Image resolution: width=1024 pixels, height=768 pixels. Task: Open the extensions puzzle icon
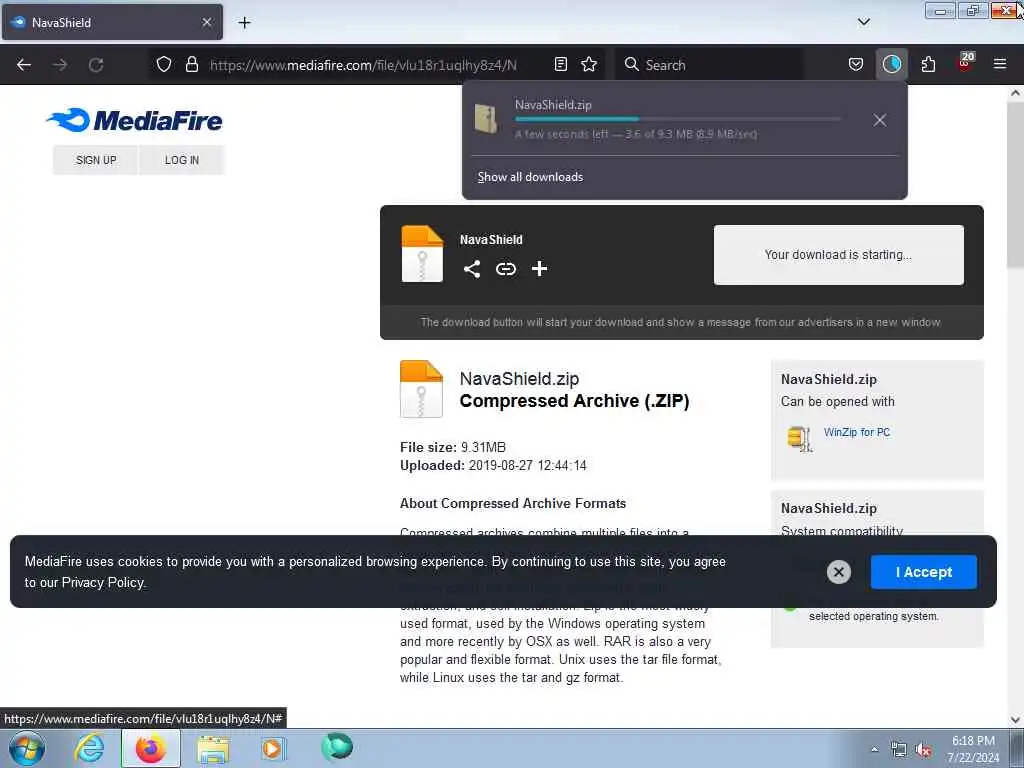(x=928, y=64)
